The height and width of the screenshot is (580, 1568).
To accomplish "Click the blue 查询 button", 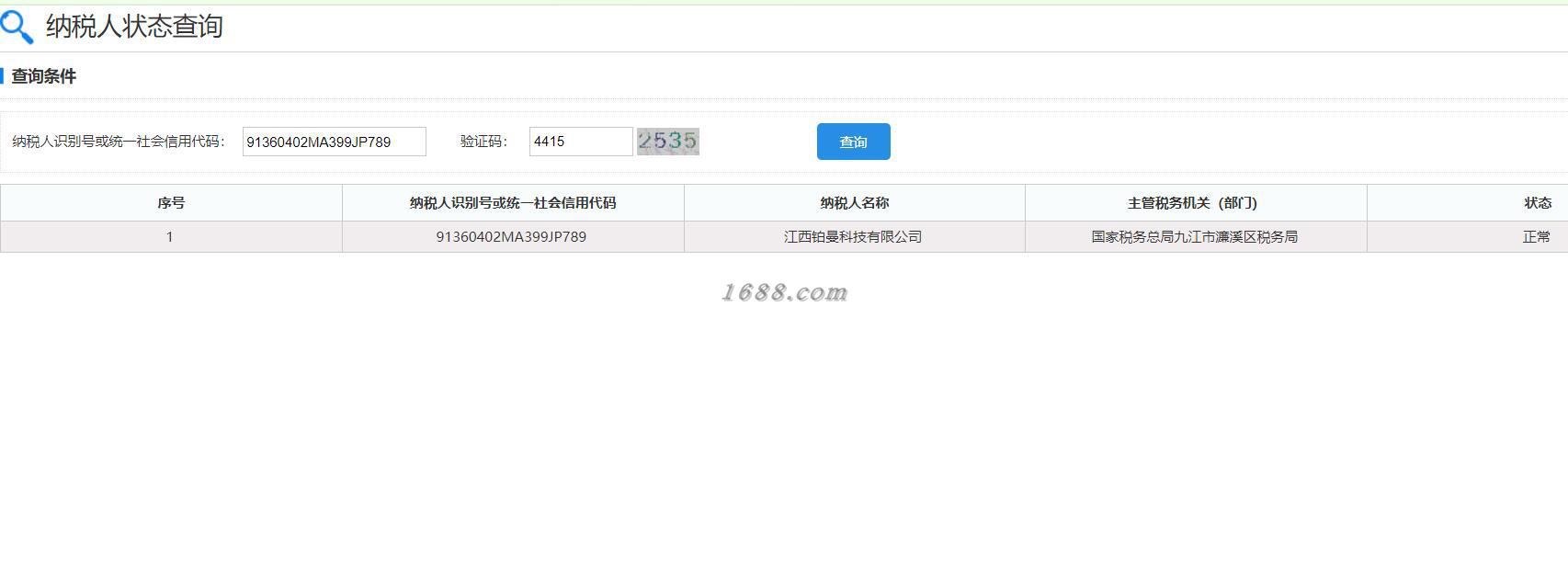I will pyautogui.click(x=853, y=142).
